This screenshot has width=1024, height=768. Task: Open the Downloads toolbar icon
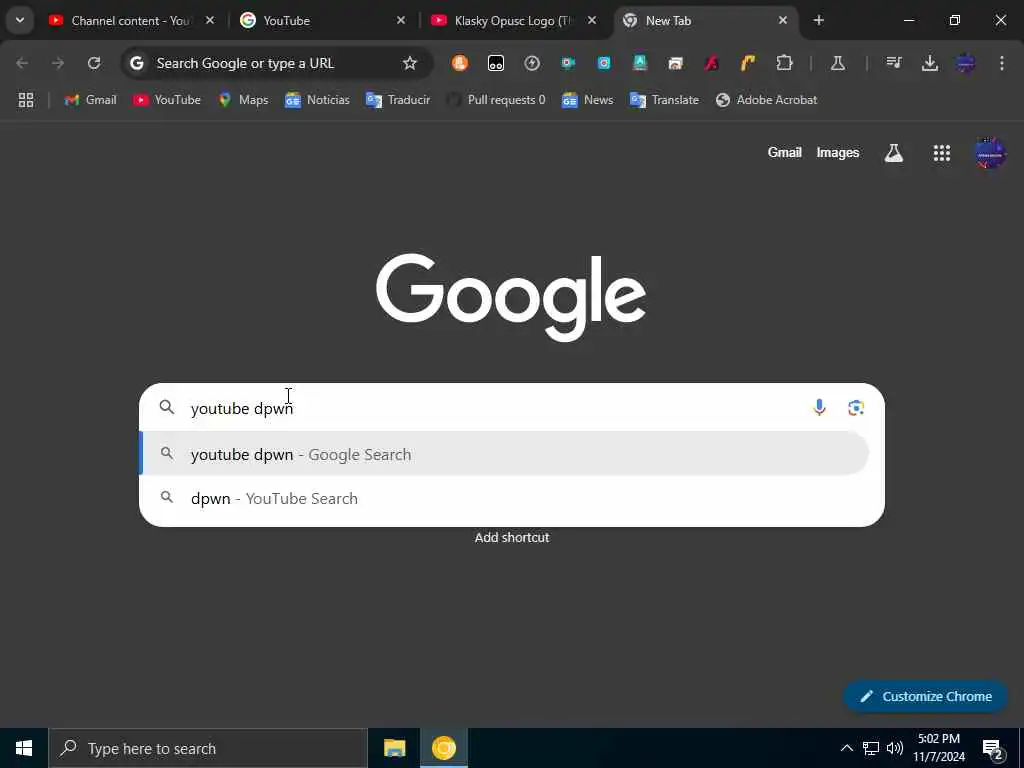pos(929,63)
